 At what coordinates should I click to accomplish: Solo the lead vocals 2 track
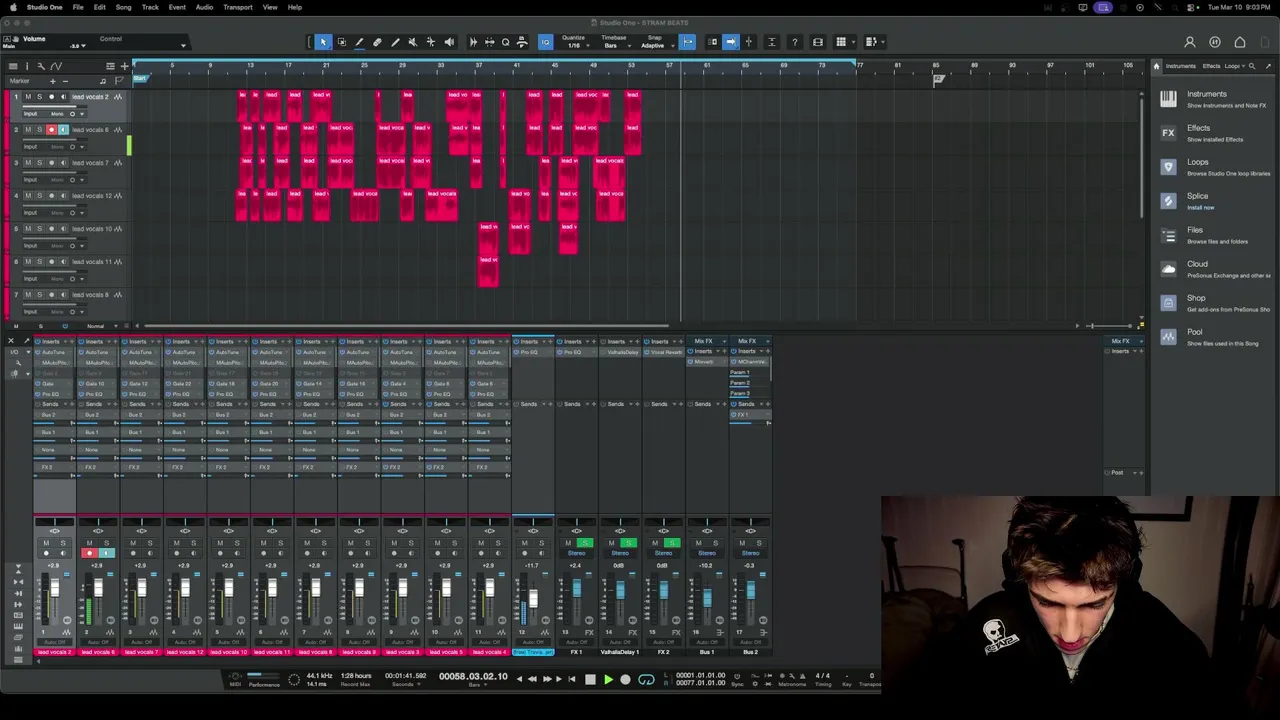[39, 97]
